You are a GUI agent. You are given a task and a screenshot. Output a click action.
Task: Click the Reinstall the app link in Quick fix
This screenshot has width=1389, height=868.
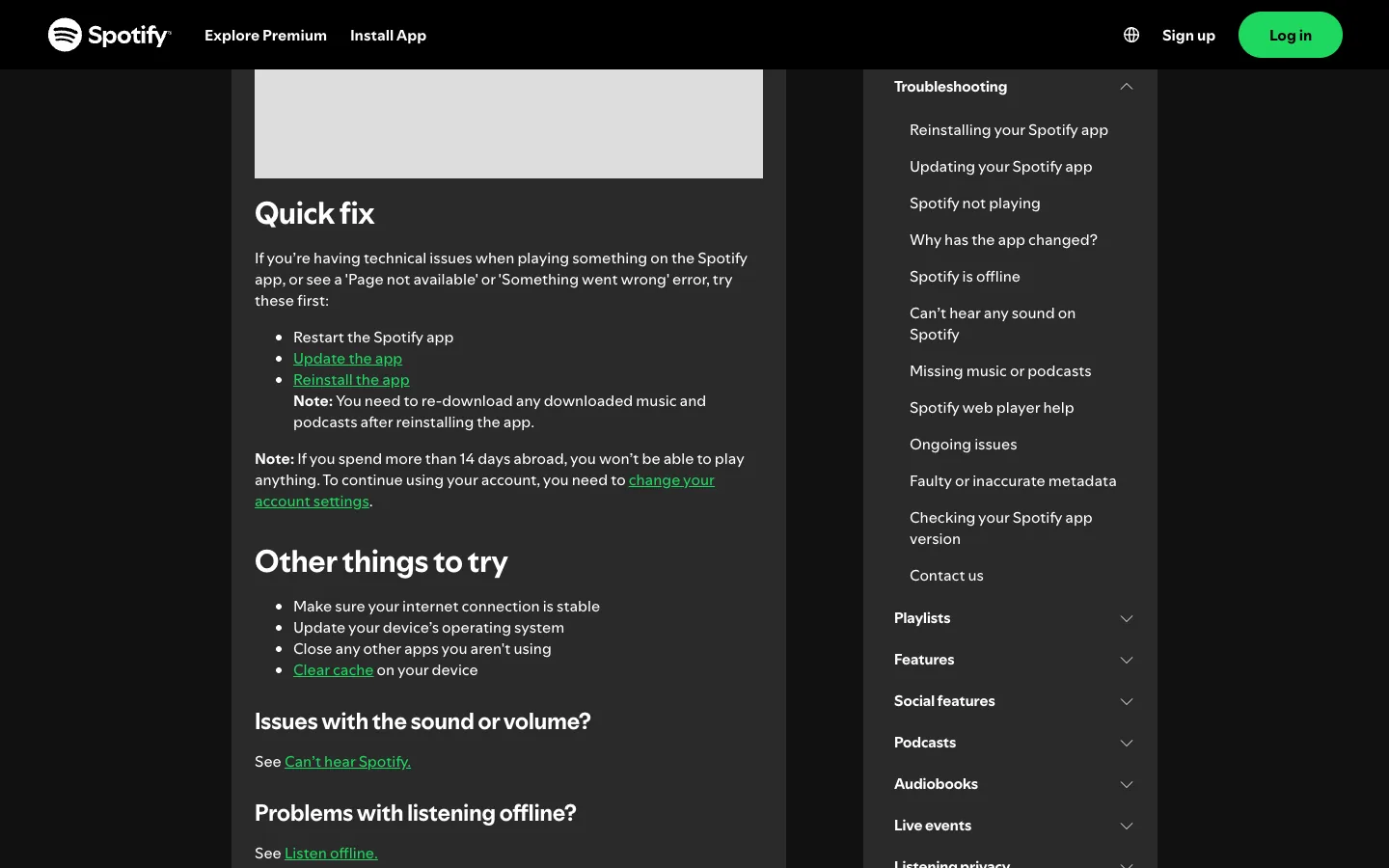pyautogui.click(x=351, y=380)
